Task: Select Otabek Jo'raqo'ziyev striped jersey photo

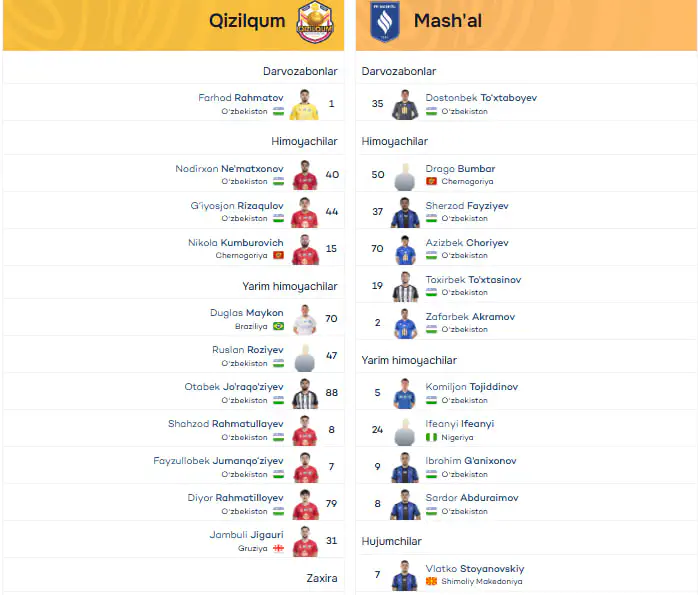Action: coord(305,393)
